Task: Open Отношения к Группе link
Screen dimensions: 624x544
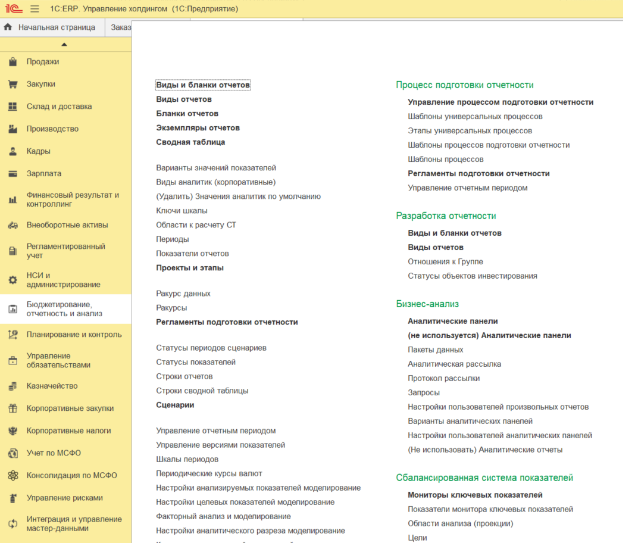Action: [x=445, y=262]
